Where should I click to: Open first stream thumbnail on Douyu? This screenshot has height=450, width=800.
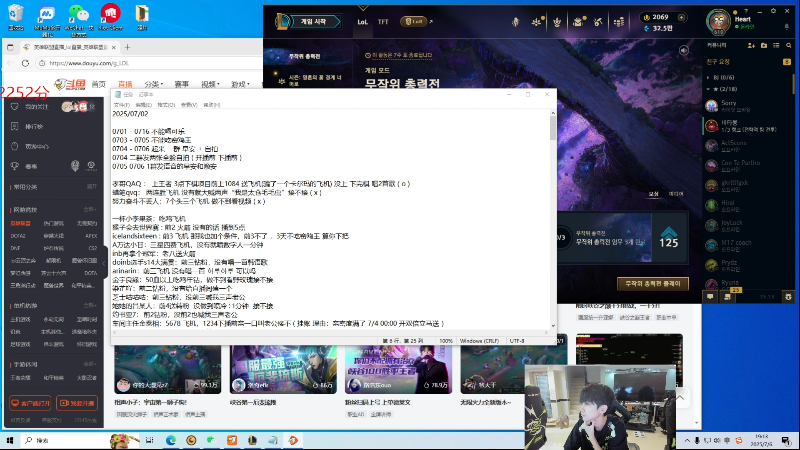coord(168,369)
